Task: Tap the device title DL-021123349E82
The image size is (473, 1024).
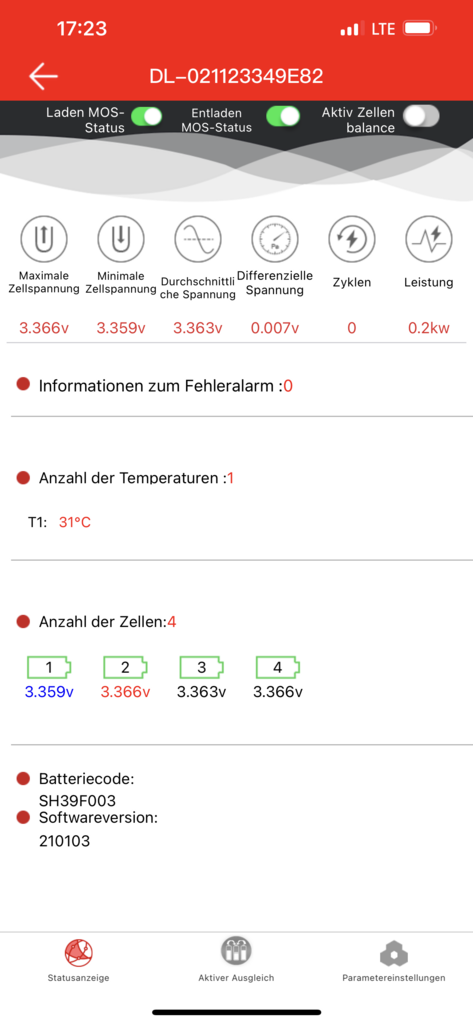Action: pos(236,76)
